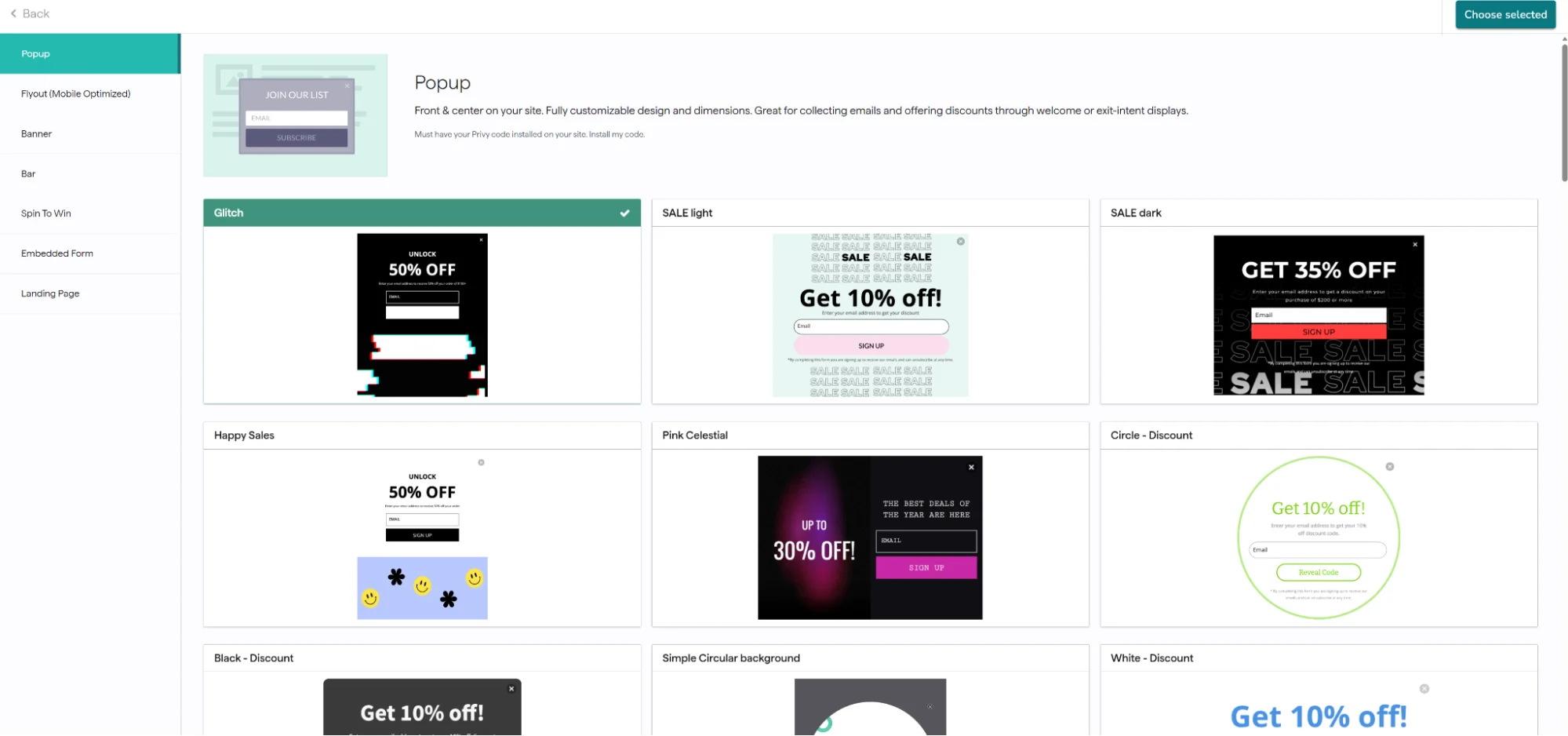This screenshot has height=736, width=1568.
Task: Select the Glitch template header
Action: coord(422,213)
